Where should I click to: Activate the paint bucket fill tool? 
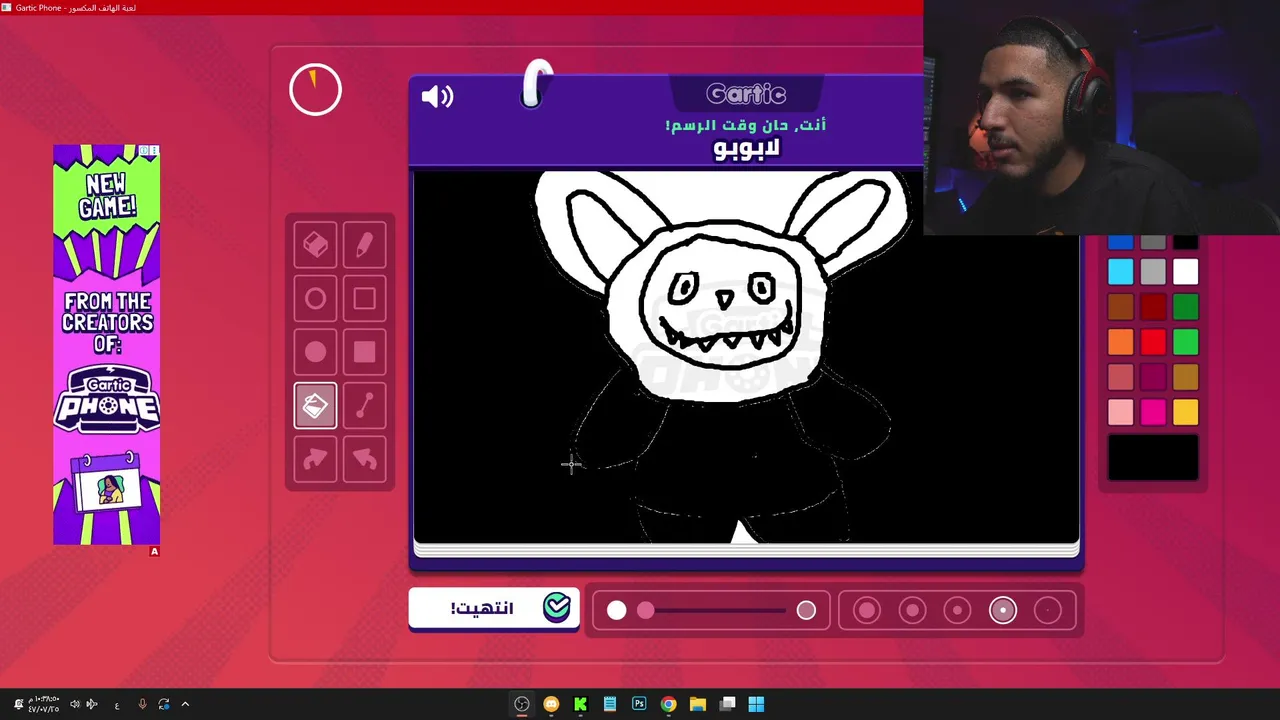tap(315, 406)
